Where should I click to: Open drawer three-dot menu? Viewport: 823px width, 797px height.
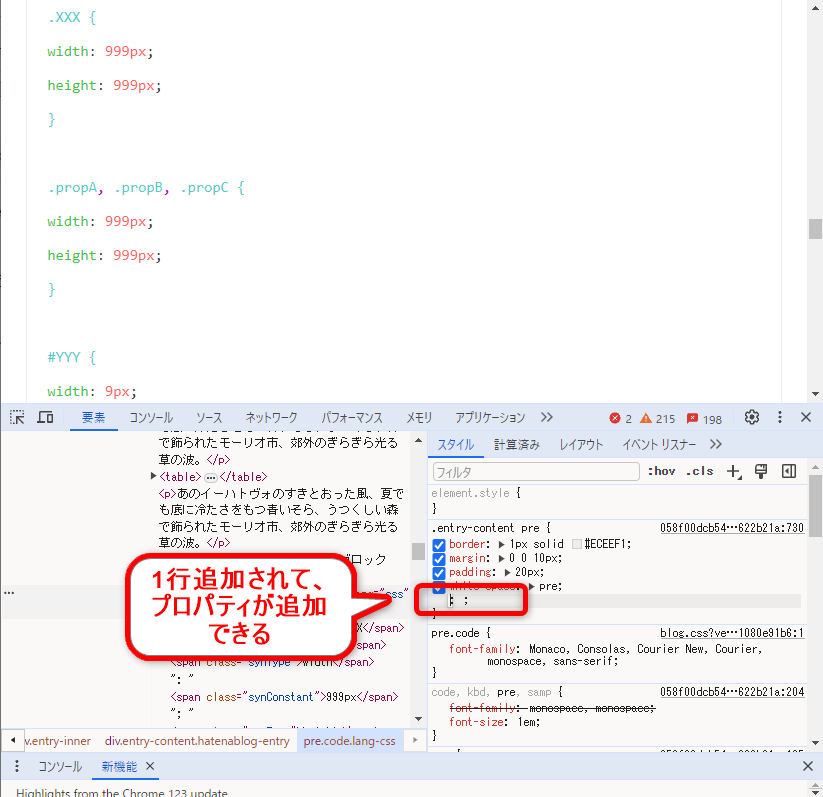click(17, 766)
